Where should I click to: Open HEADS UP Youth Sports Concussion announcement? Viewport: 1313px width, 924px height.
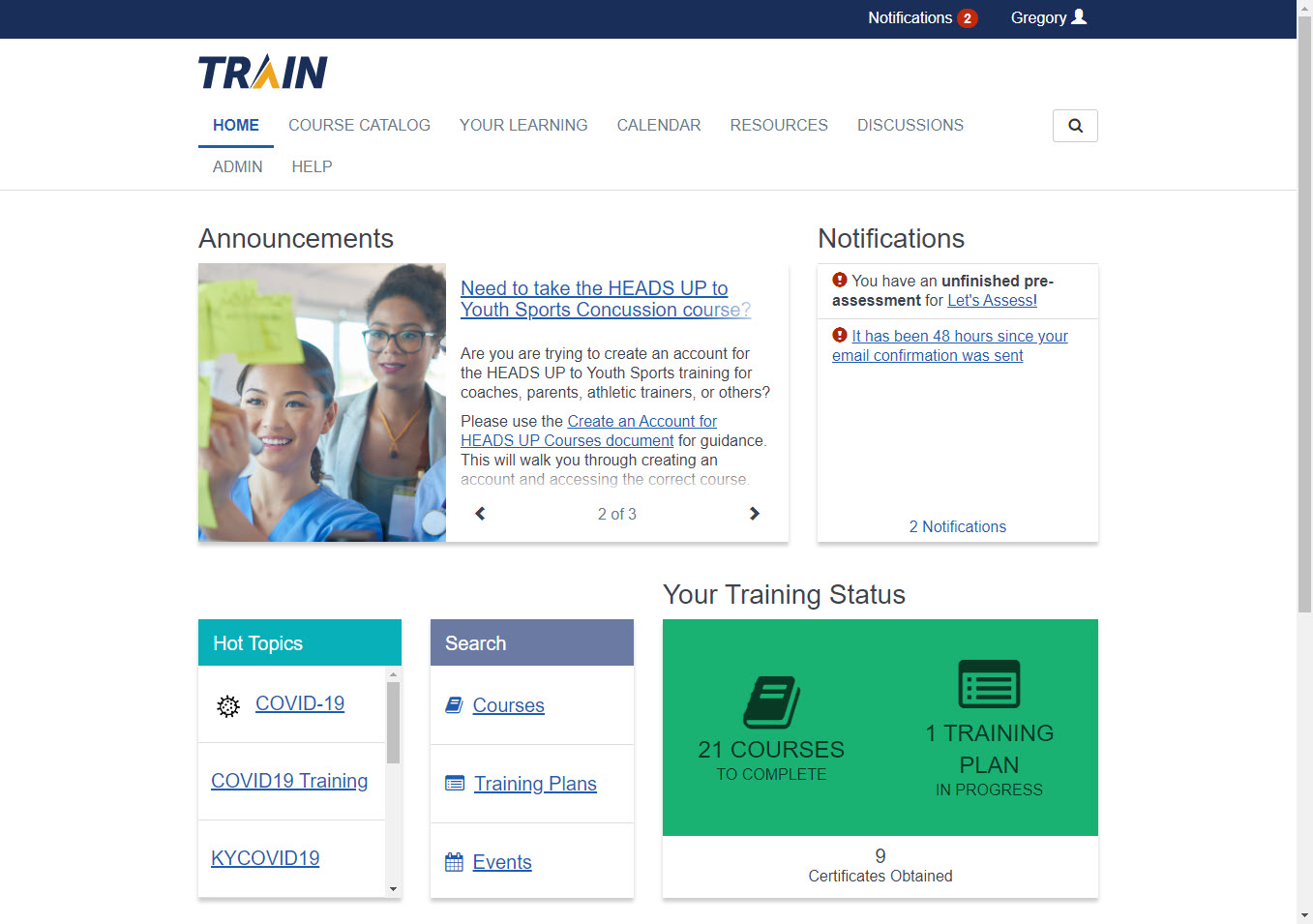point(605,299)
